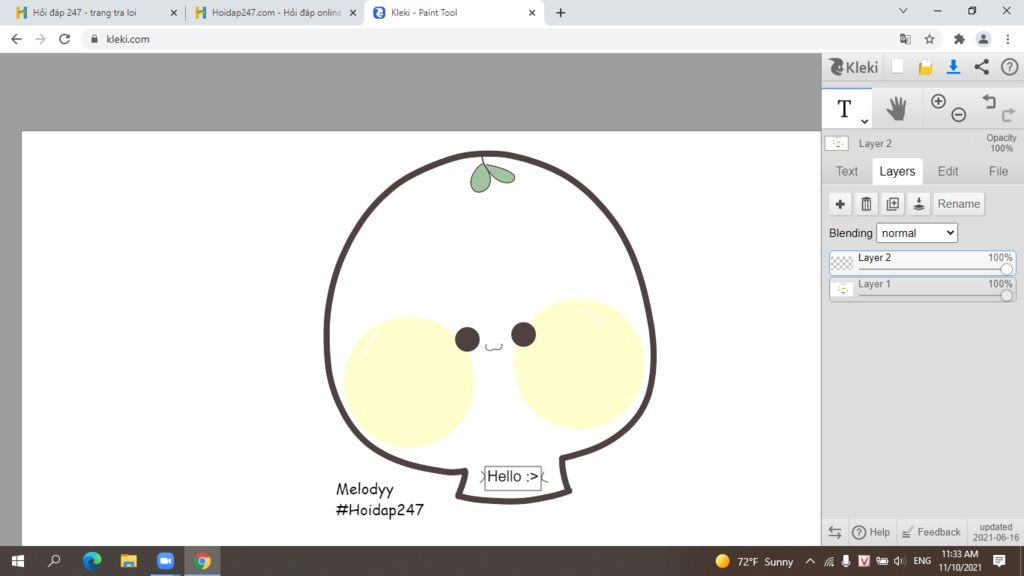Switch to the Layers tab
1024x576 pixels.
pyautogui.click(x=897, y=171)
